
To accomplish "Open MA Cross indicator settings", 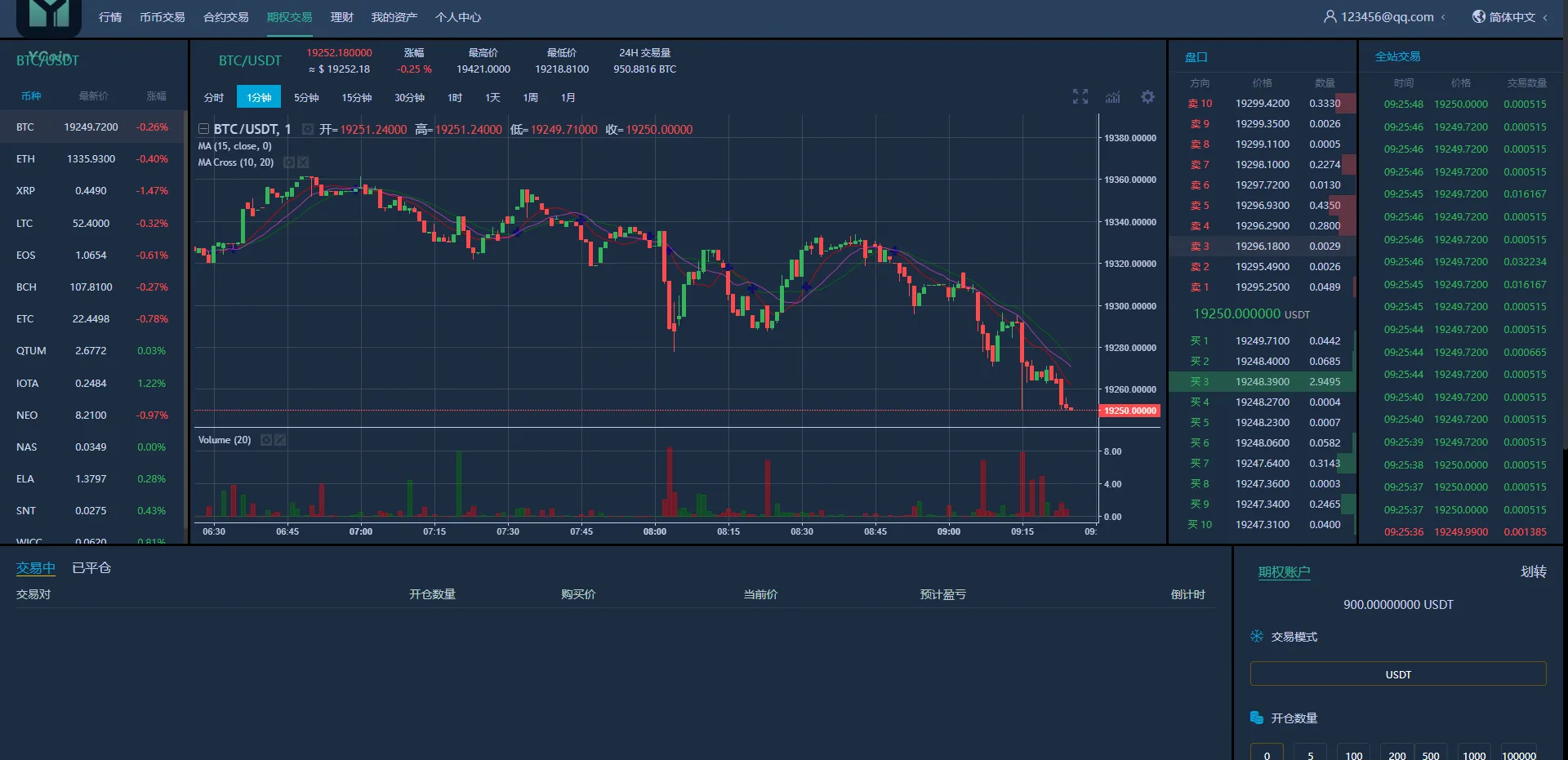I will pyautogui.click(x=289, y=162).
